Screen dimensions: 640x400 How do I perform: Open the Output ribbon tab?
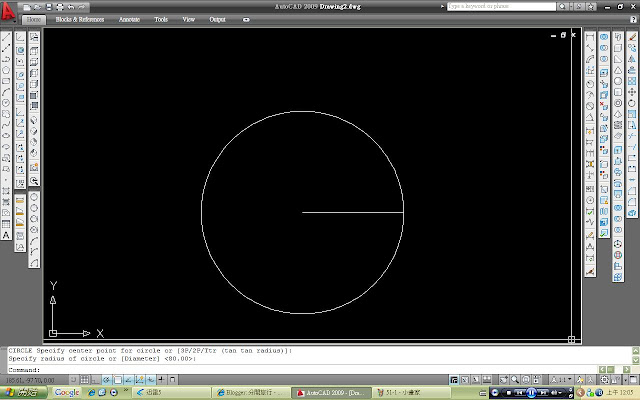pyautogui.click(x=218, y=20)
